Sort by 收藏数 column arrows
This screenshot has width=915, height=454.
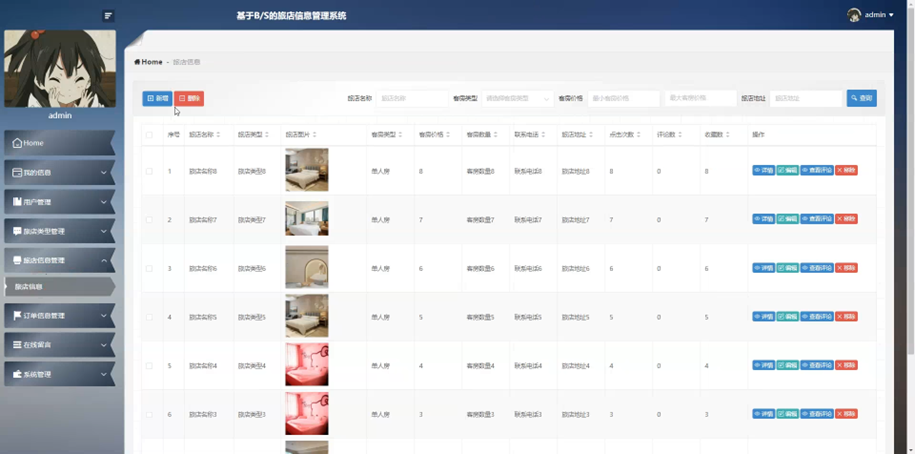(x=729, y=135)
